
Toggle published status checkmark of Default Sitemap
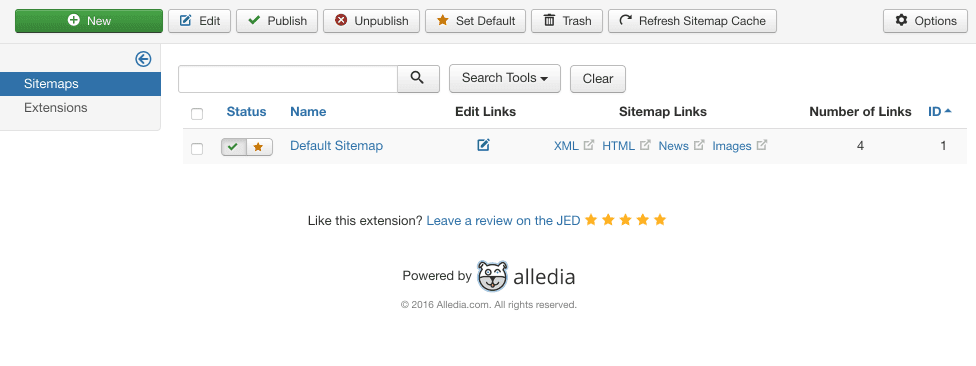coord(233,147)
